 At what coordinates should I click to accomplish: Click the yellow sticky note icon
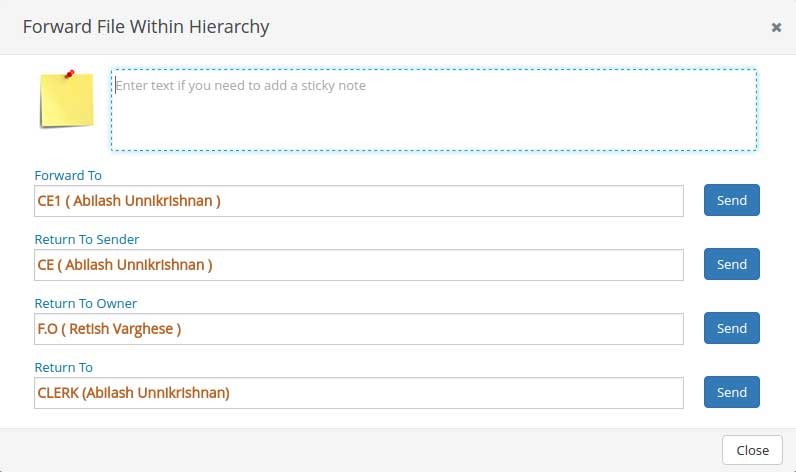66,100
